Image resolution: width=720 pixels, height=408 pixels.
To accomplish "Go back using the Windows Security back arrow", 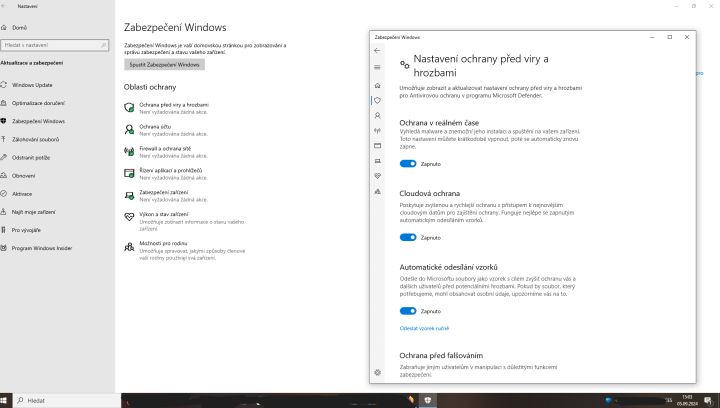I will (377, 50).
